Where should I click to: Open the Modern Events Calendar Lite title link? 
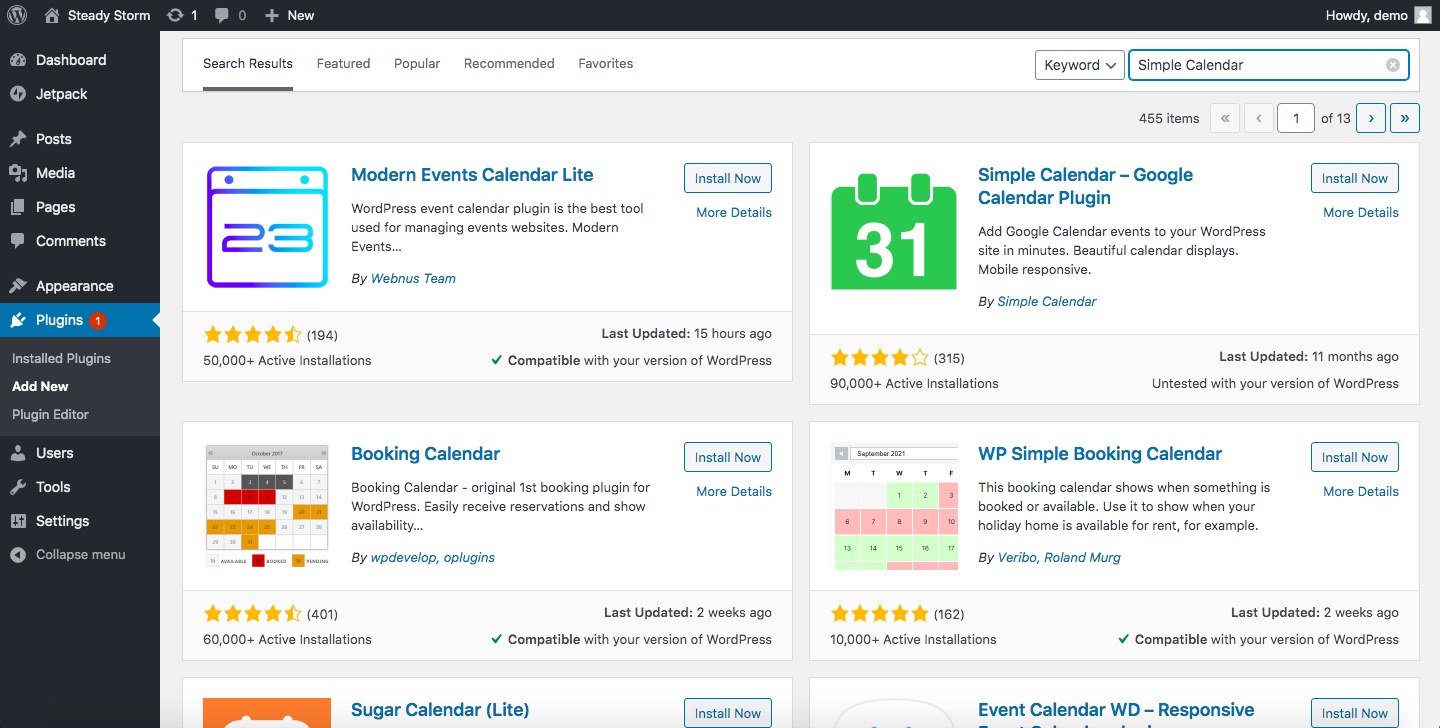coord(472,175)
